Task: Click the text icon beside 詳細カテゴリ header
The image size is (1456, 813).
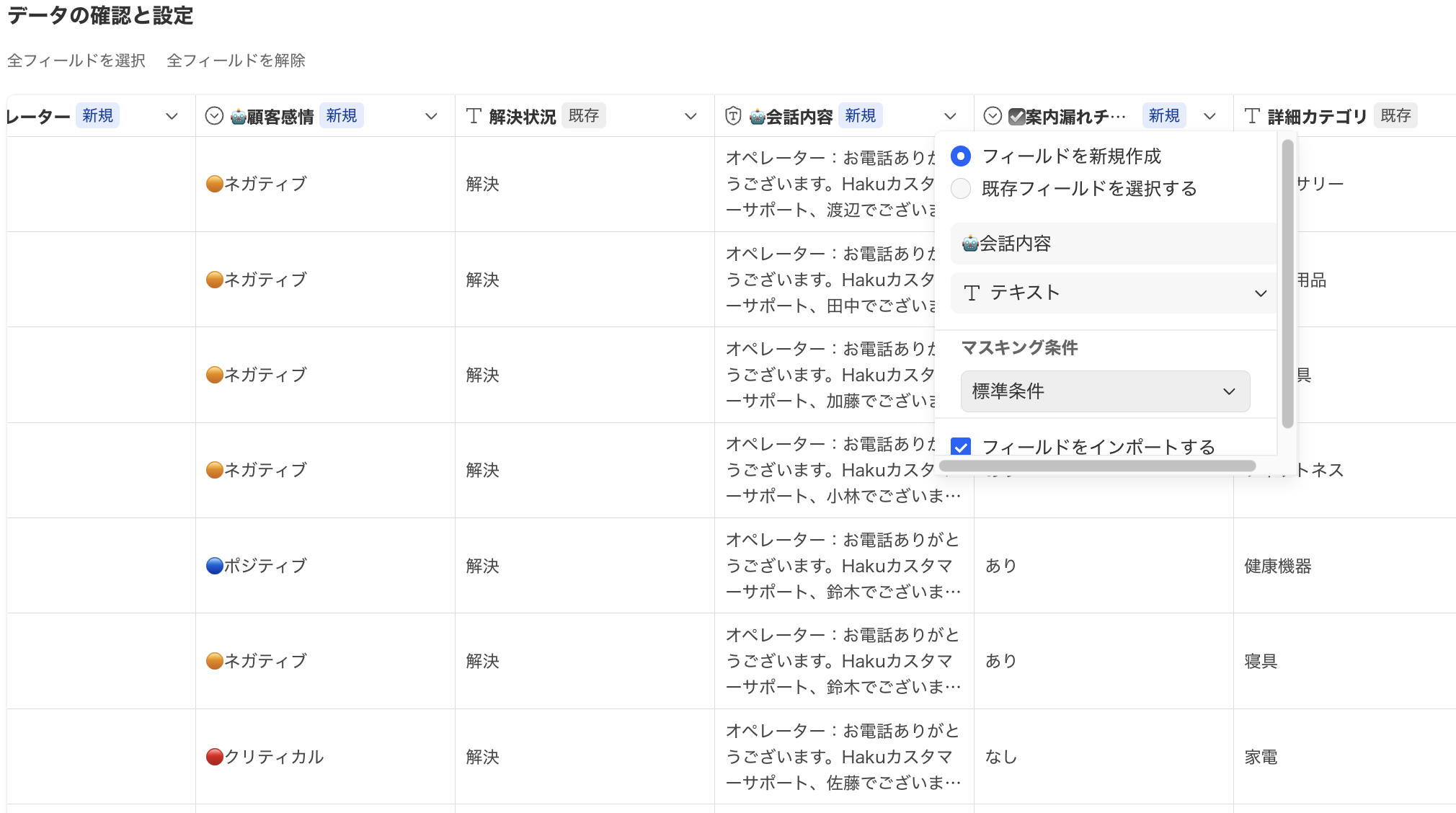Action: coord(1252,116)
